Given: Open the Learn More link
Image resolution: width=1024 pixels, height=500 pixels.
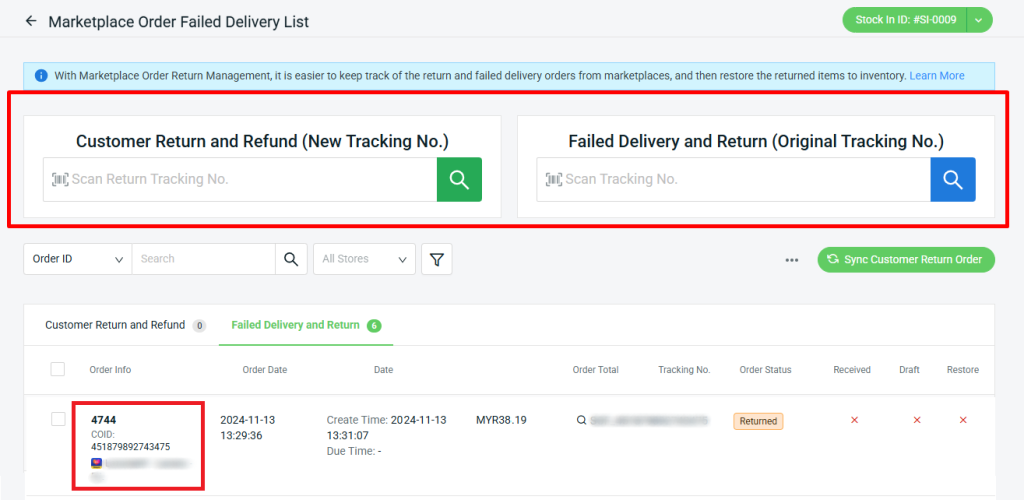Looking at the screenshot, I should [936, 76].
